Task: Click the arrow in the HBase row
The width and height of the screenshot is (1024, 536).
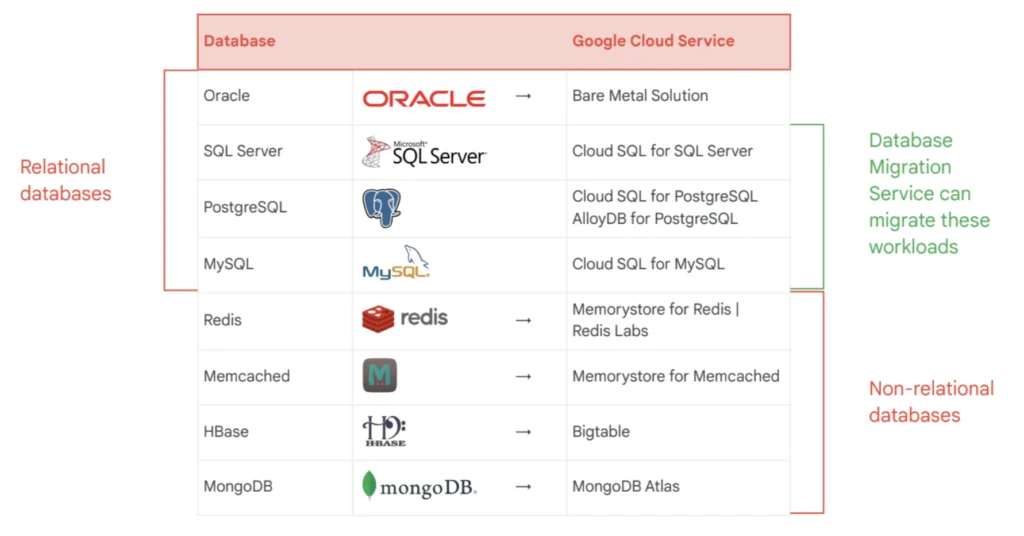Action: pos(523,432)
